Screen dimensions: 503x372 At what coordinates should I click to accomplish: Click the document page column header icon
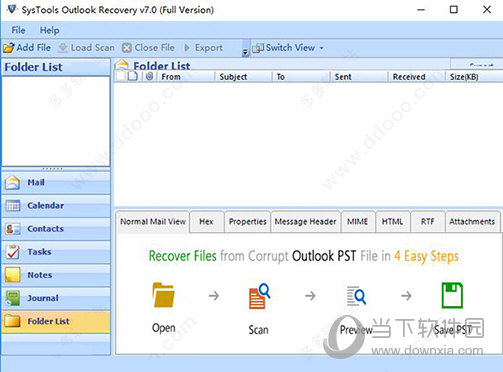(133, 76)
